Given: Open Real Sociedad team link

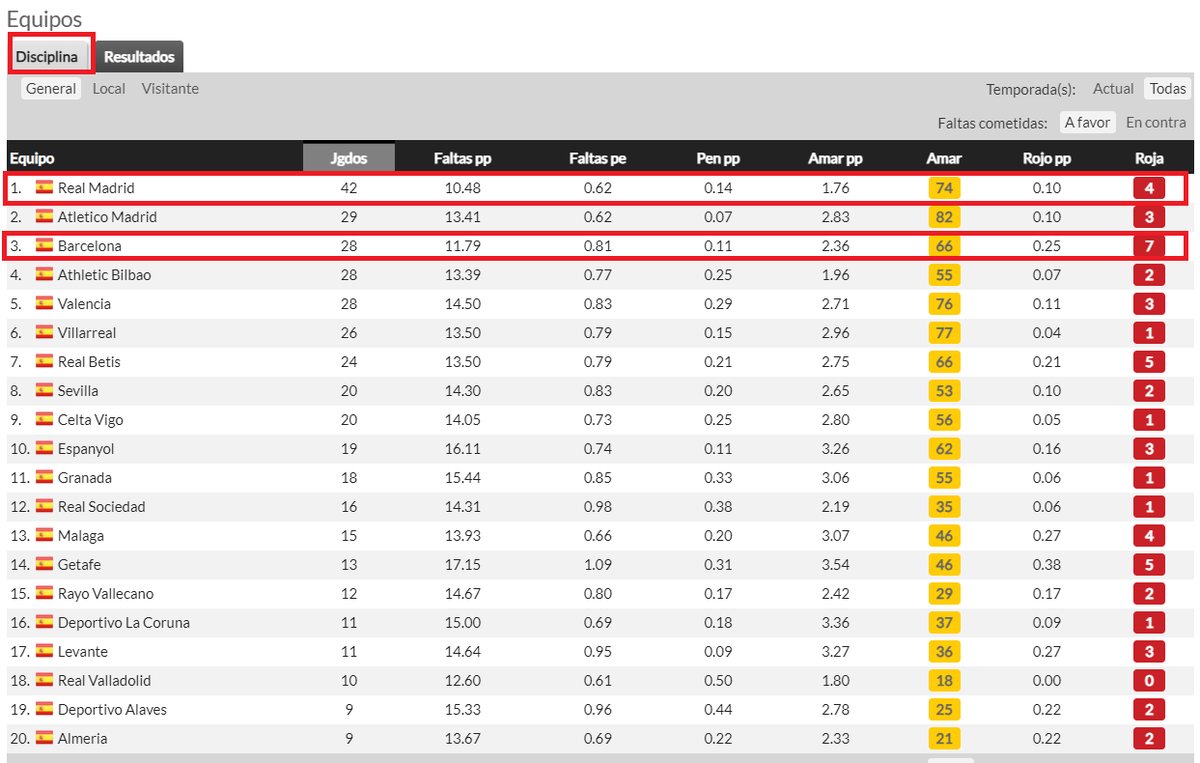Looking at the screenshot, I should tap(101, 507).
